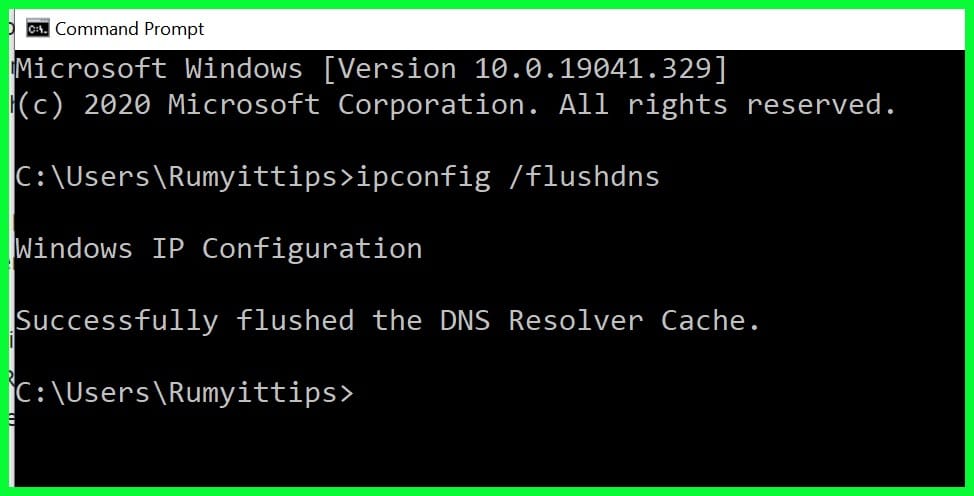The height and width of the screenshot is (496, 974).
Task: Click the Microsoft Windows version line
Action: pos(371,68)
